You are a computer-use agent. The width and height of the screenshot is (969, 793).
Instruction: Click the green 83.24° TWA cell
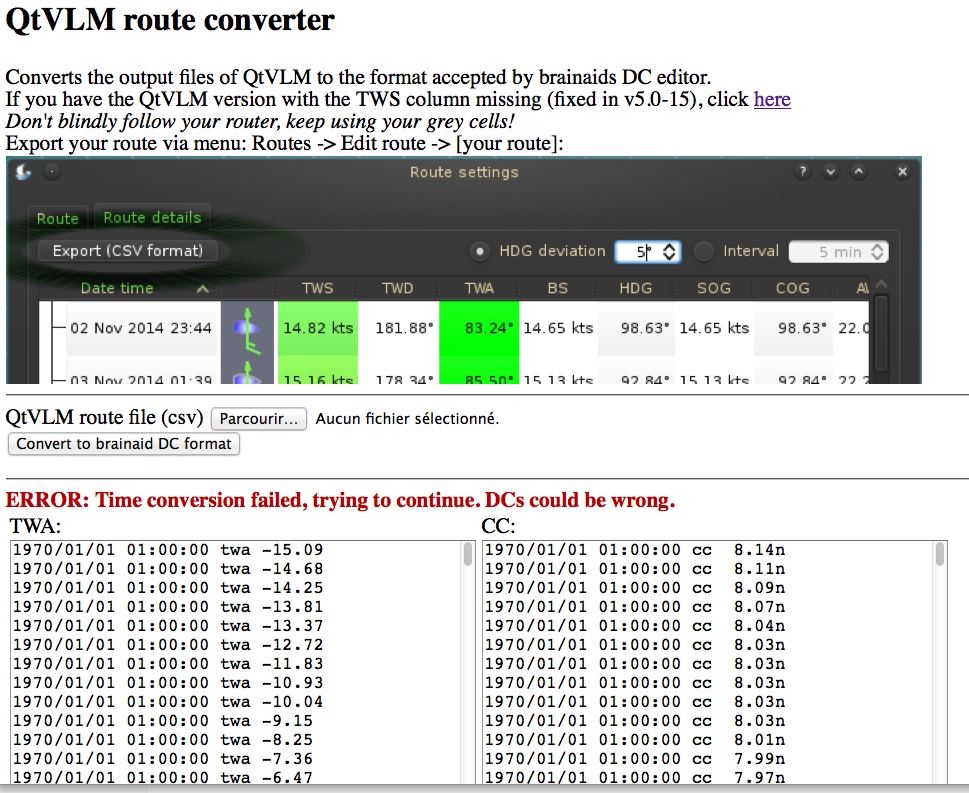(479, 328)
